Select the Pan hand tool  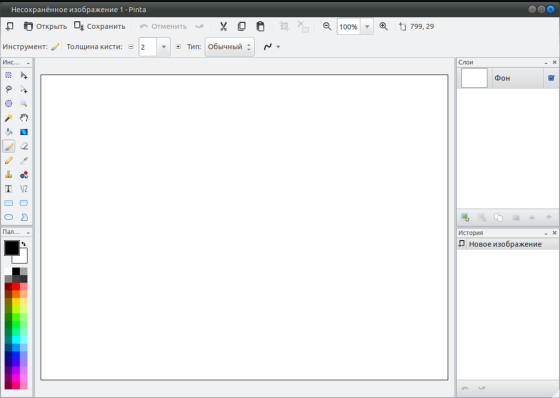[24, 118]
